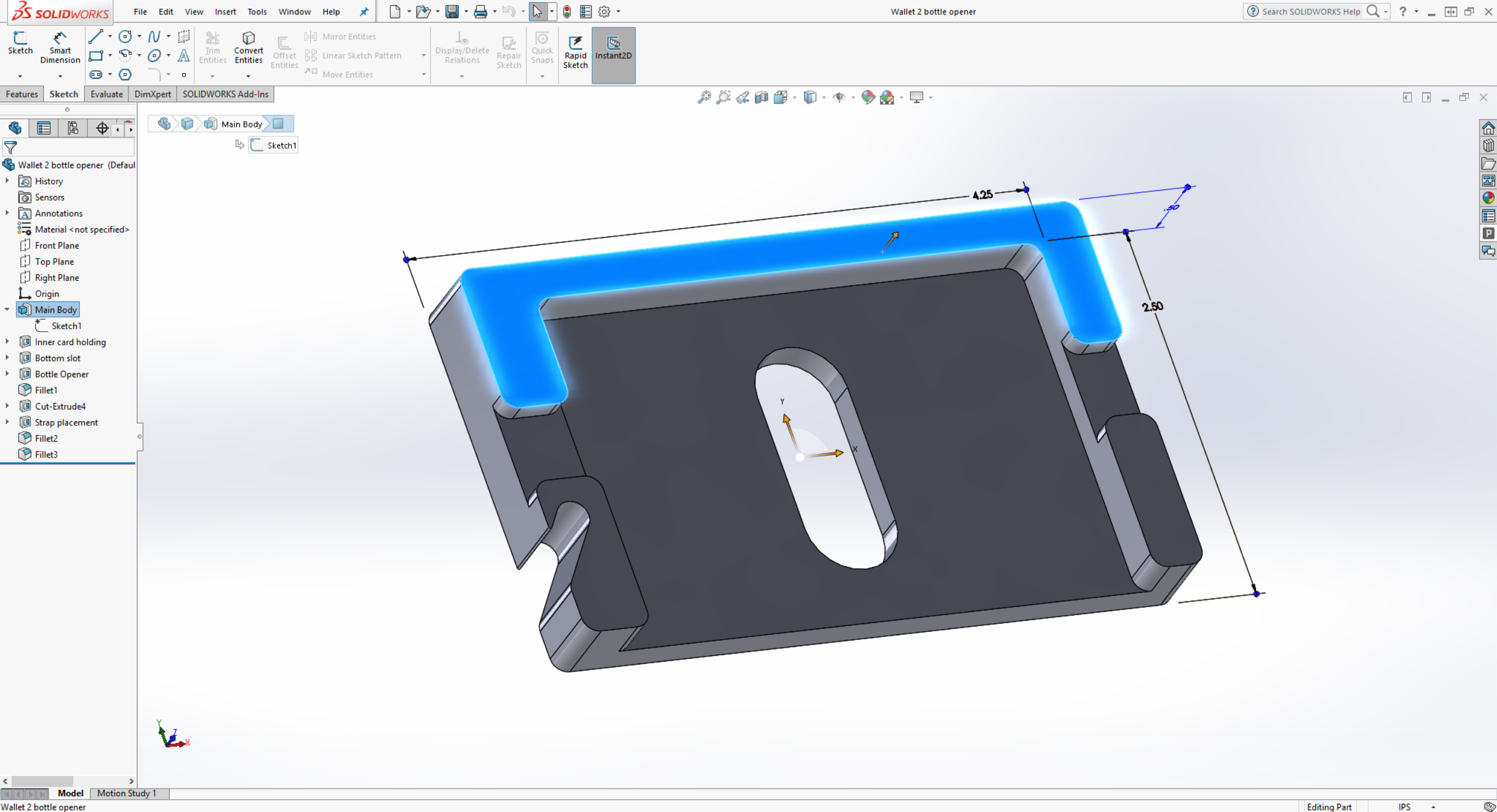
Task: Click the Sketch tool button
Action: (20, 43)
